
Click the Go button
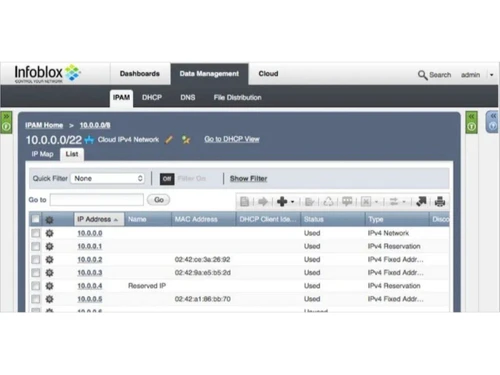point(159,200)
